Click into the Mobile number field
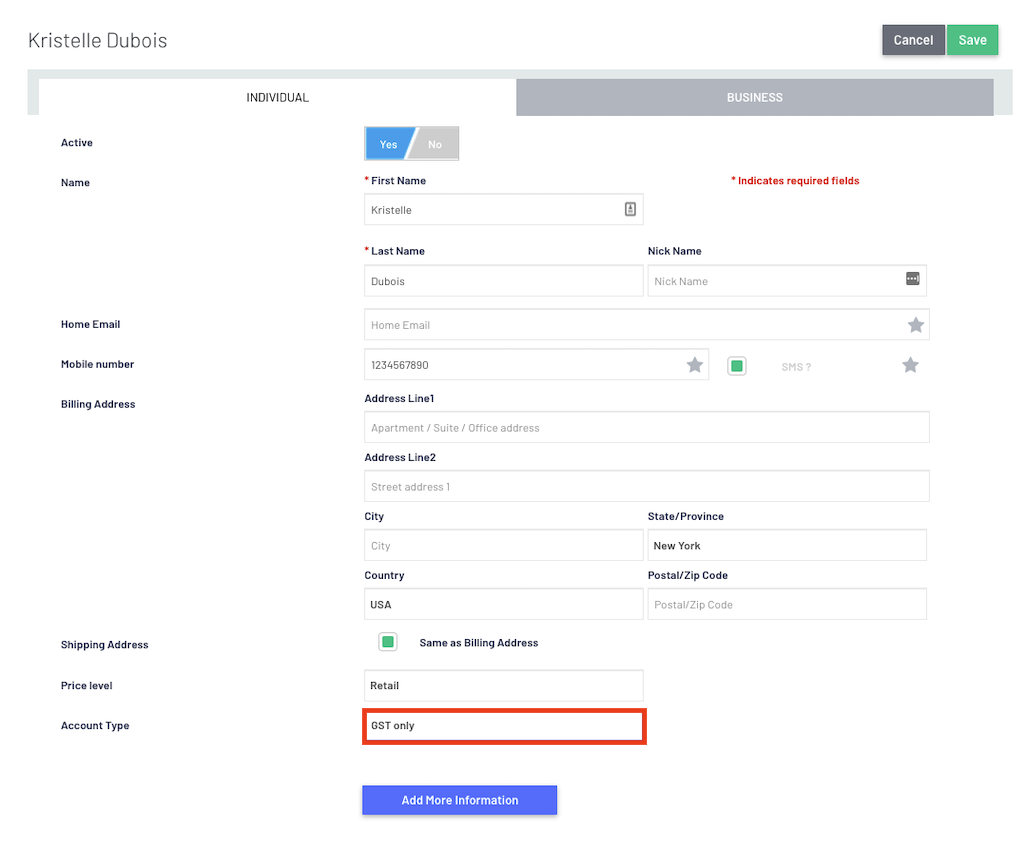This screenshot has width=1016, height=845. pos(536,365)
